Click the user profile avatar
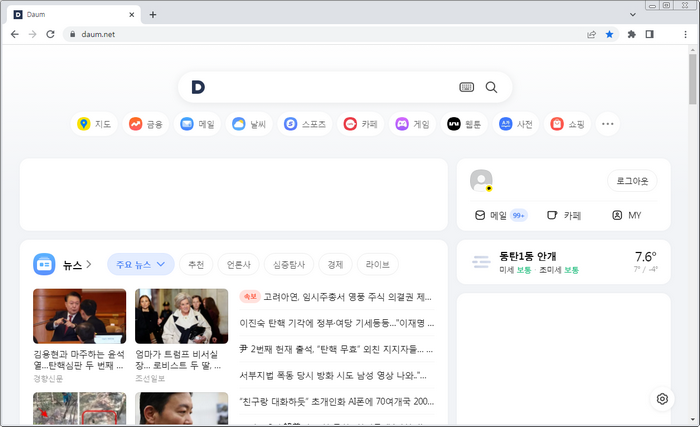Viewport: 700px width, 427px height. point(481,180)
